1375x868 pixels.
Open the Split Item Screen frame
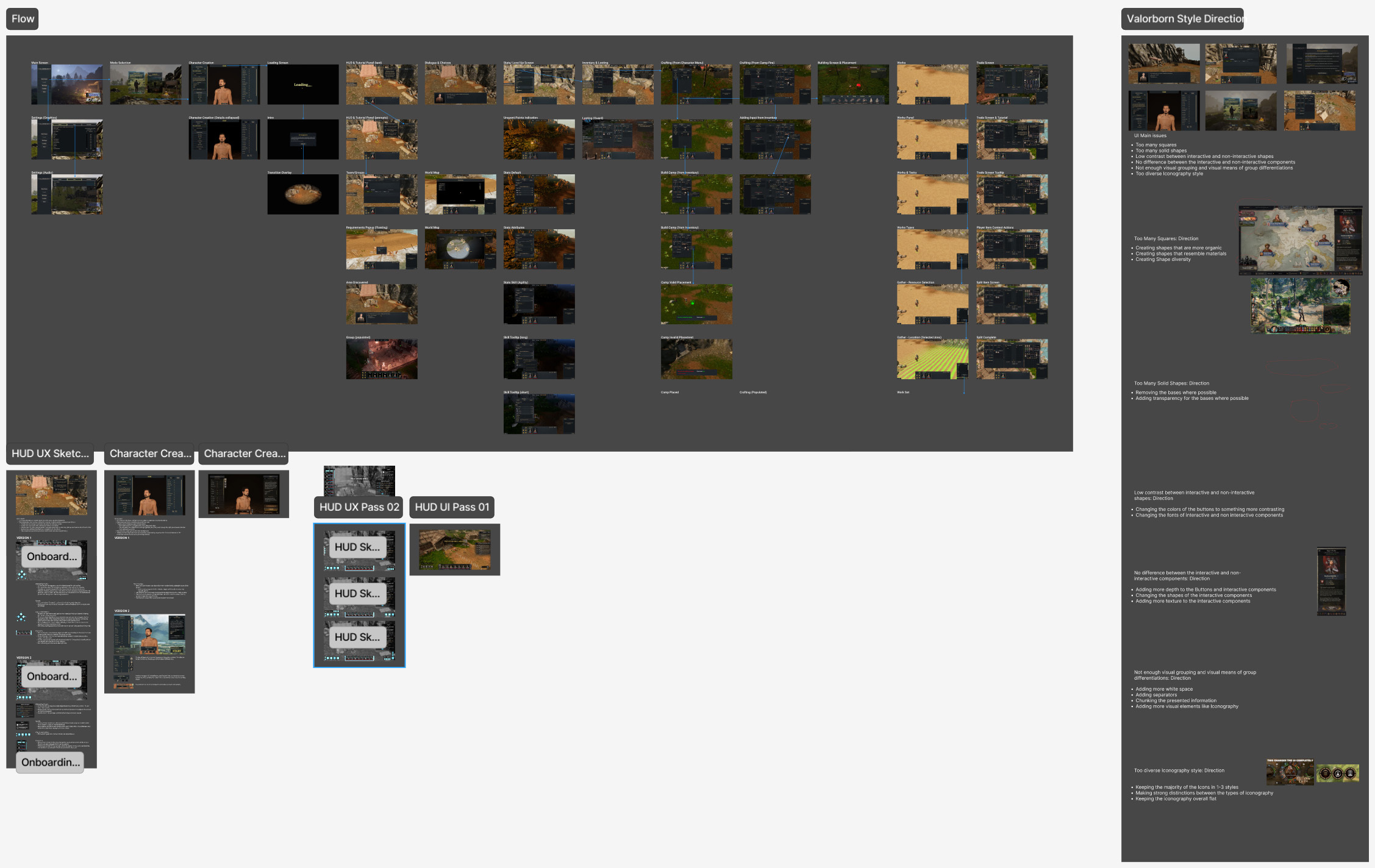1012,304
